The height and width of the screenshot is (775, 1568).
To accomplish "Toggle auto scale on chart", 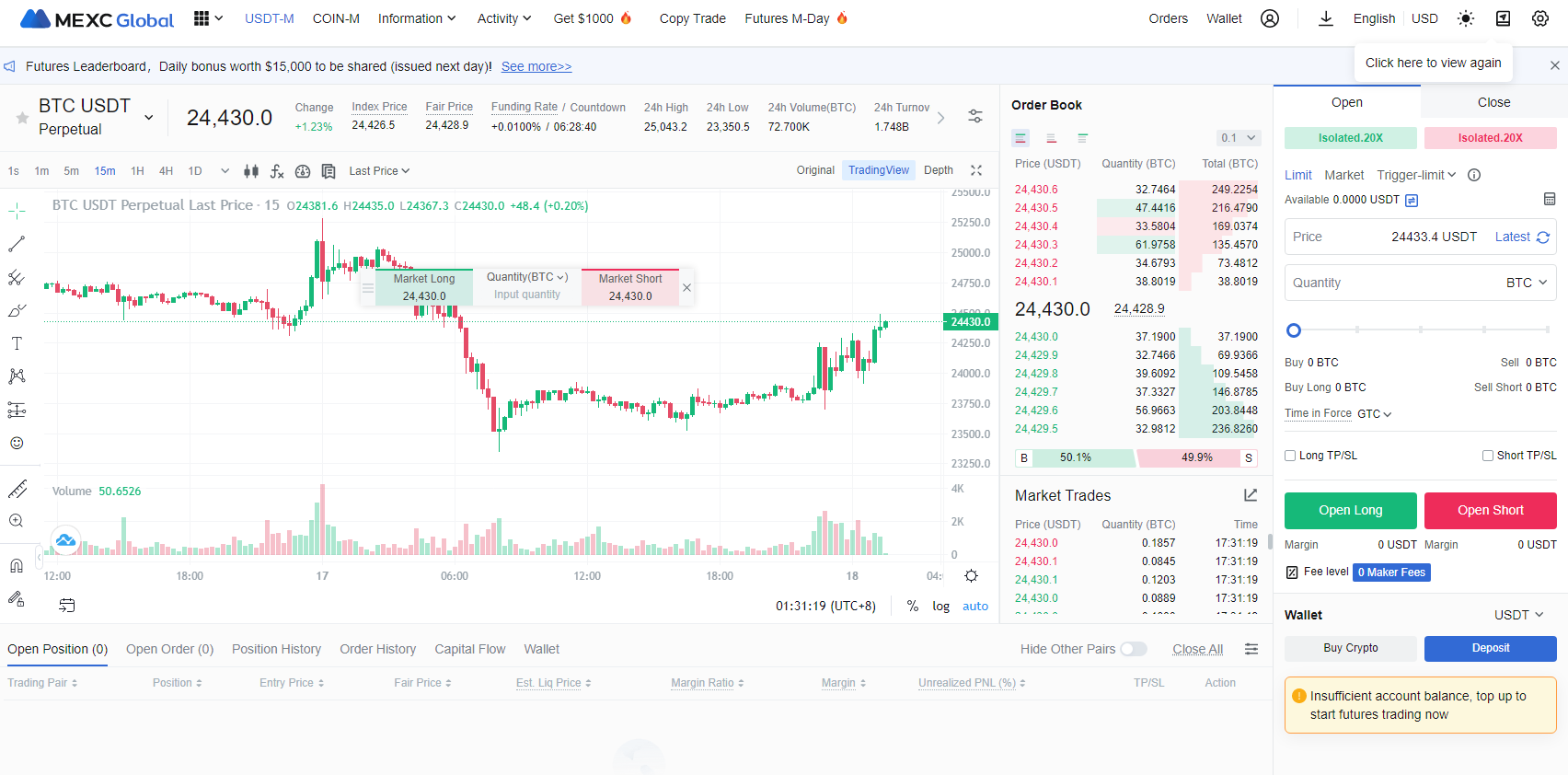I will pos(975,606).
